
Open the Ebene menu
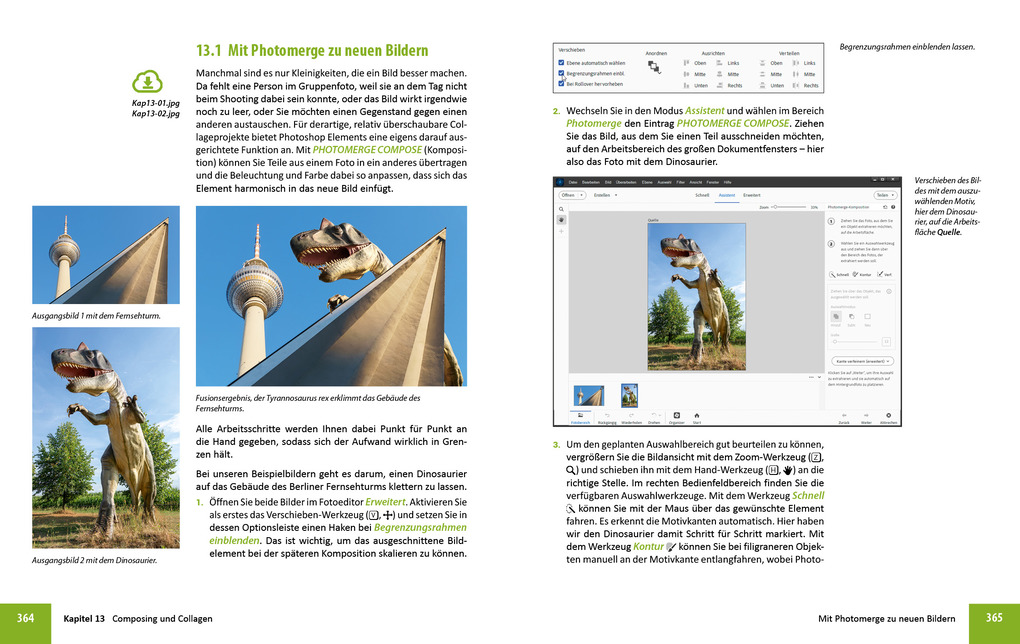point(647,182)
